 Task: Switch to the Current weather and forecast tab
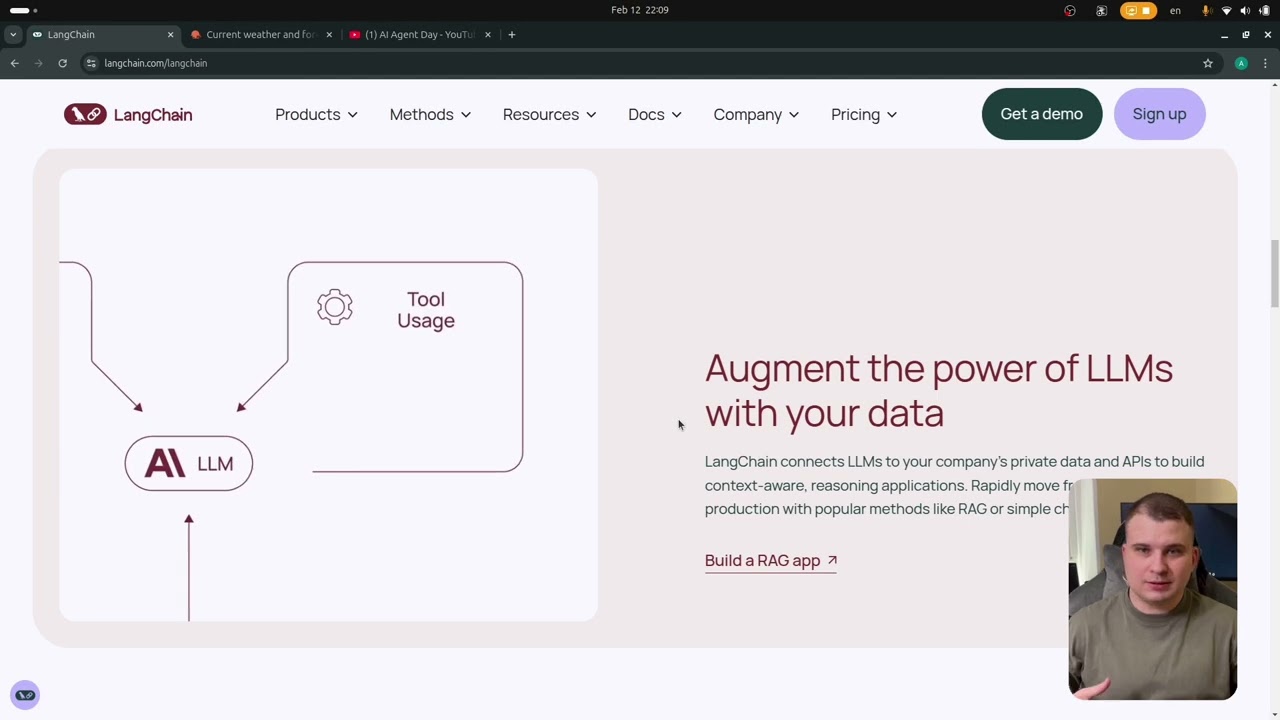(262, 34)
